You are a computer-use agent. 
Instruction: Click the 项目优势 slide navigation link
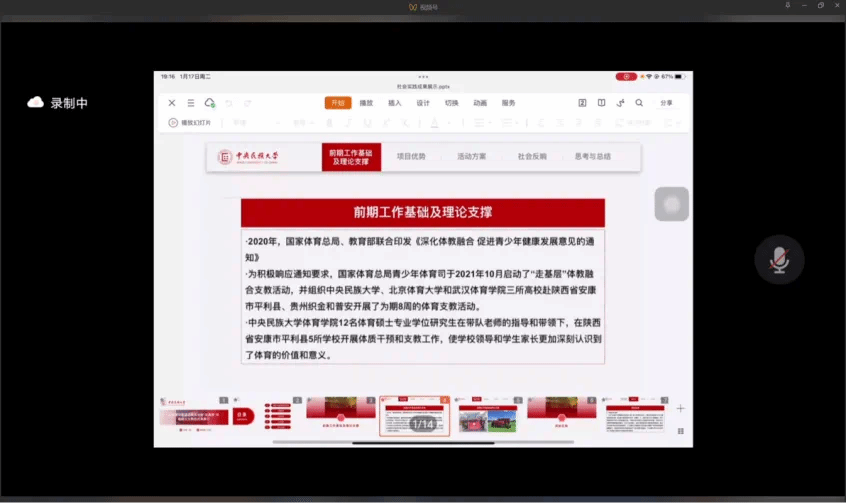click(411, 157)
